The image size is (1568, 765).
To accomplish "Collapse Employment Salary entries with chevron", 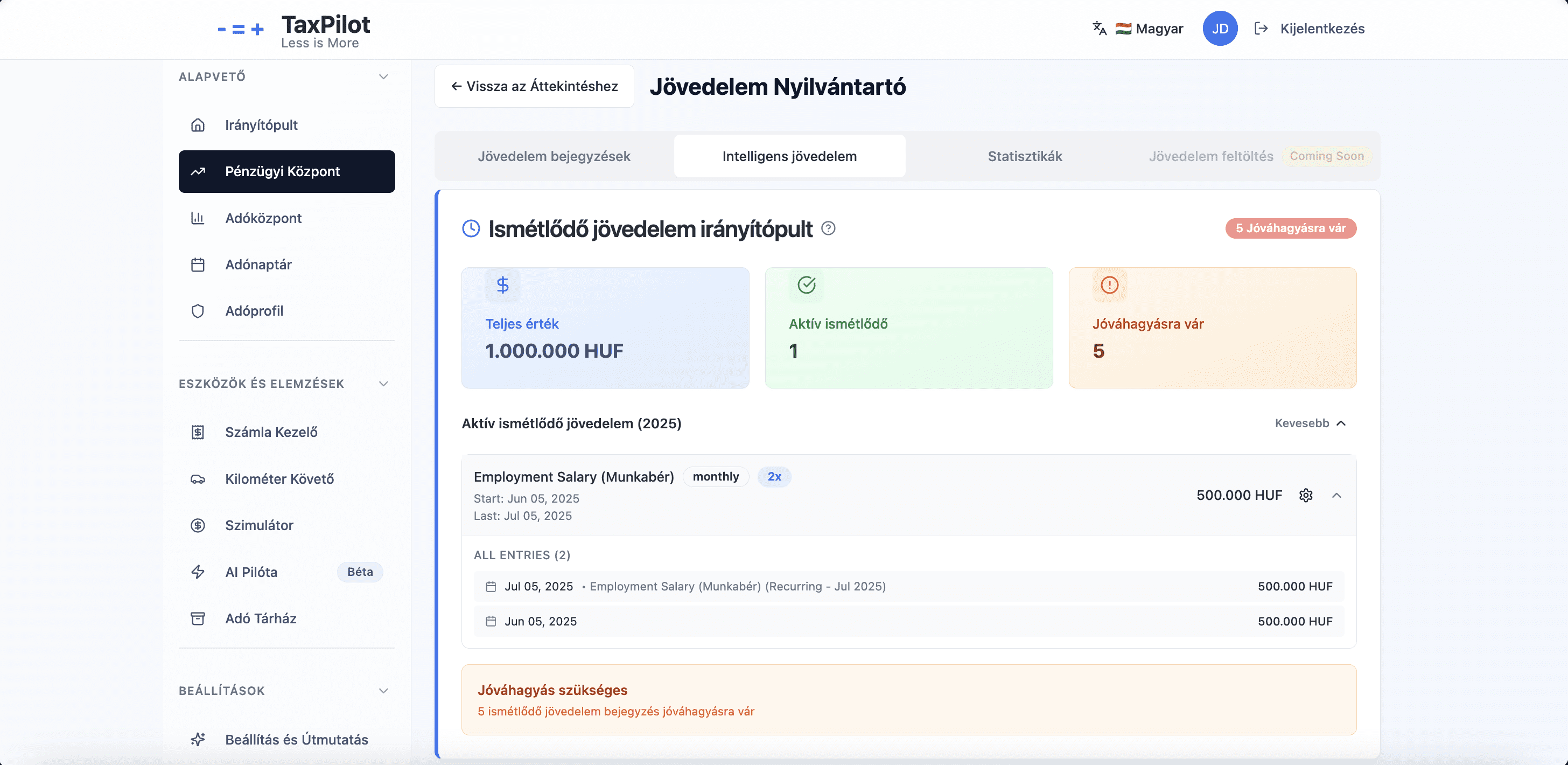I will [x=1336, y=495].
